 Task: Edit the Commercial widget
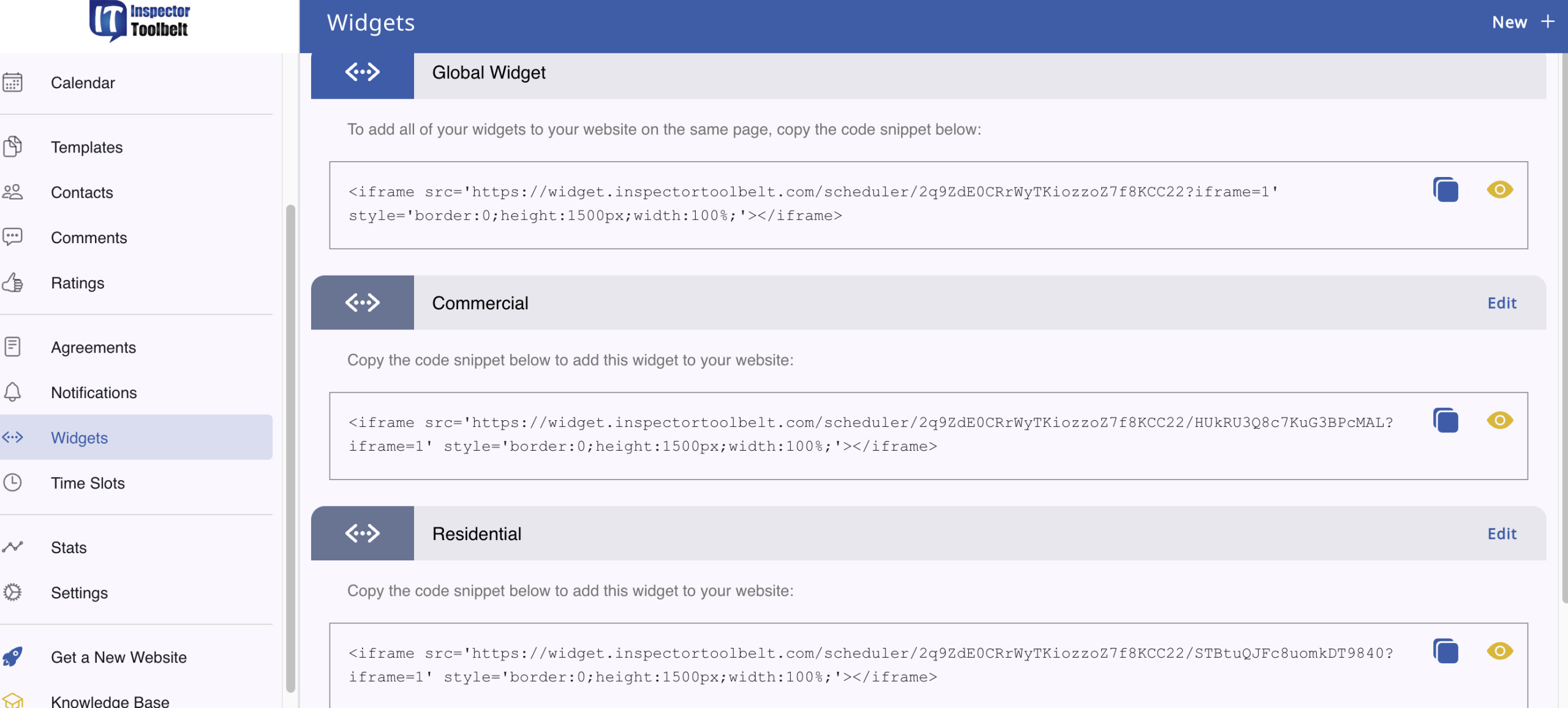click(1502, 303)
